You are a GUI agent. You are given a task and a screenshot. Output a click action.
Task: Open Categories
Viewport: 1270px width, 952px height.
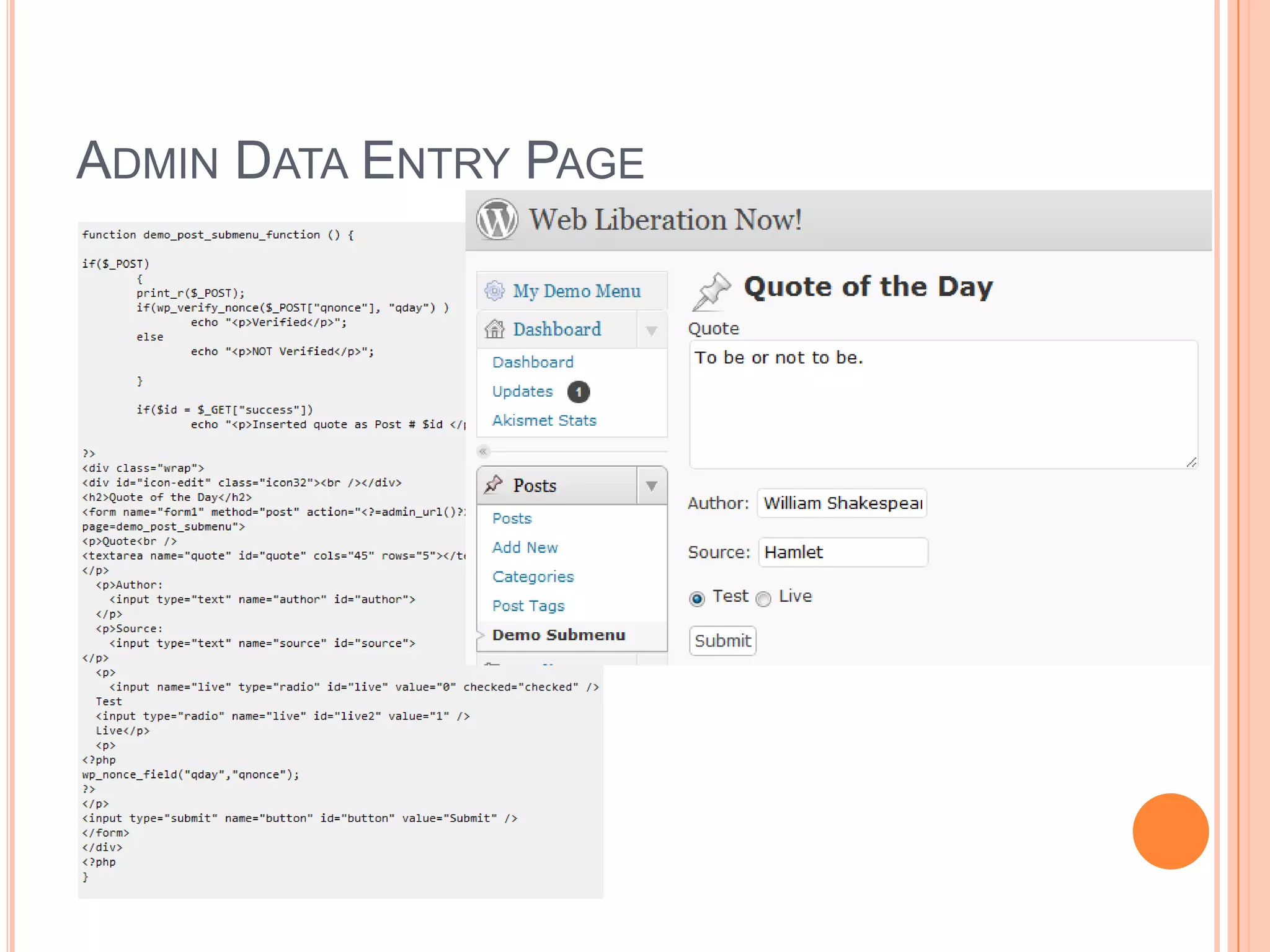click(x=533, y=577)
